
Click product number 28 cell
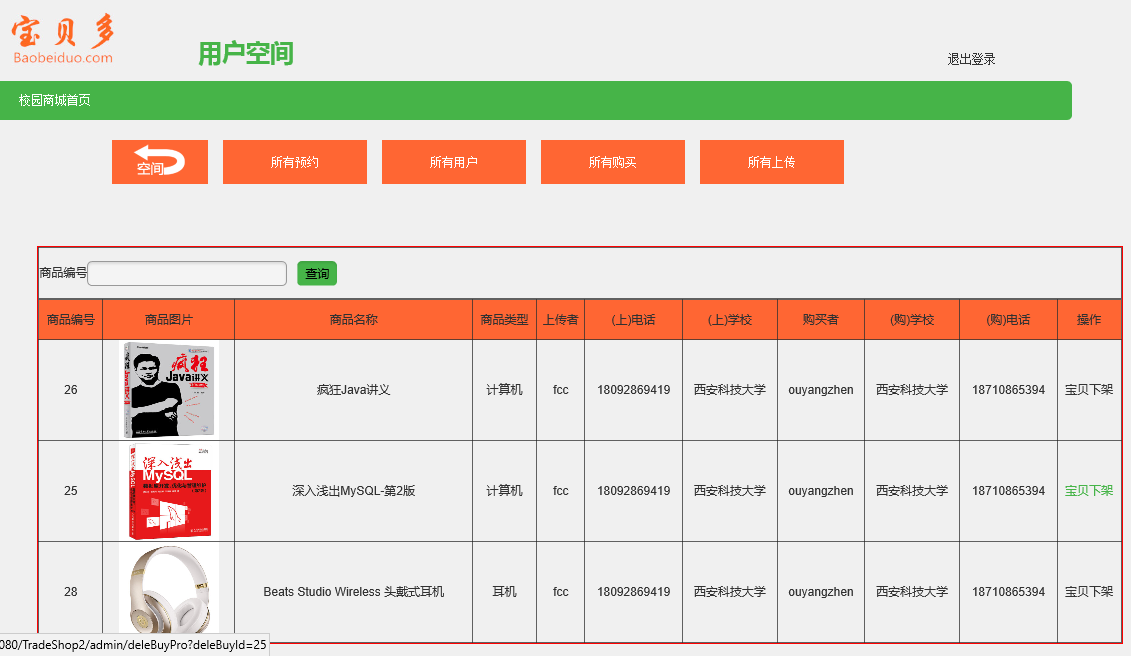[71, 592]
